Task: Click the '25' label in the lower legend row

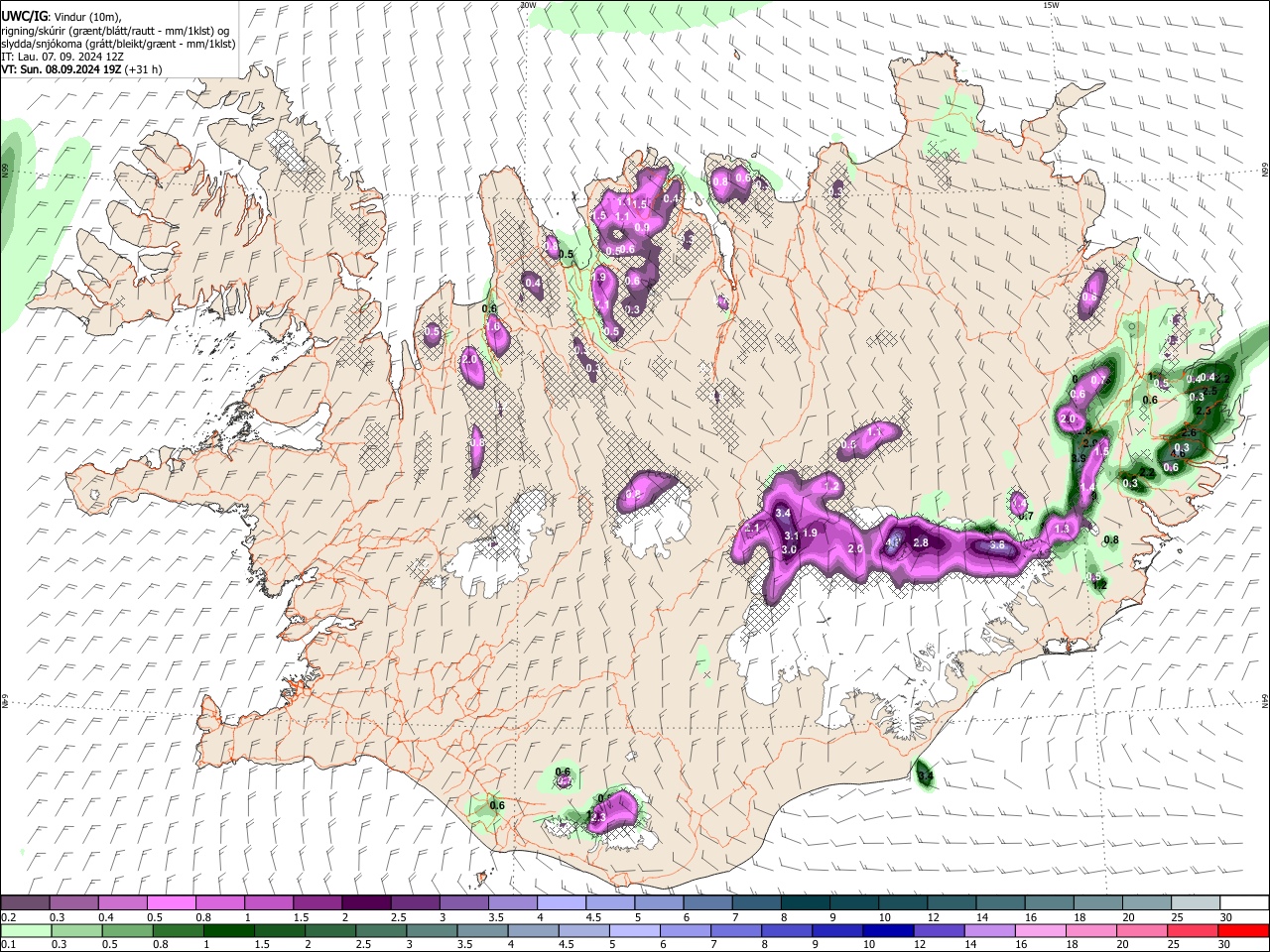Action: 1174,945
